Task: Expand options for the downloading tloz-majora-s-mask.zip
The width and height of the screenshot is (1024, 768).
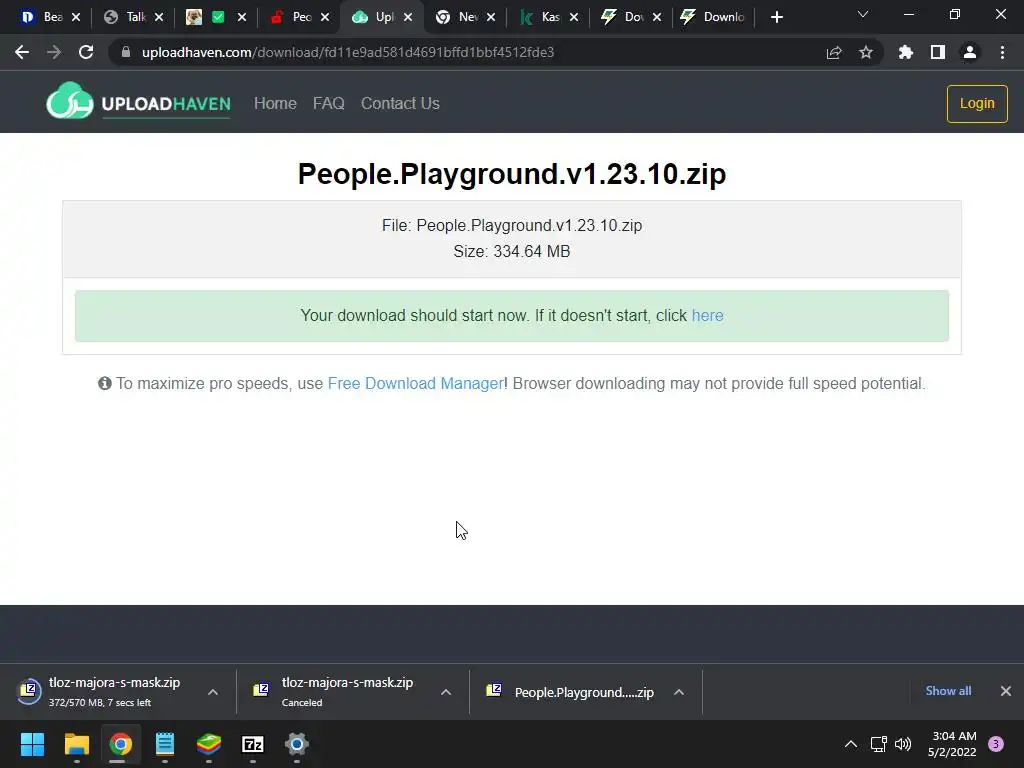Action: (x=213, y=692)
